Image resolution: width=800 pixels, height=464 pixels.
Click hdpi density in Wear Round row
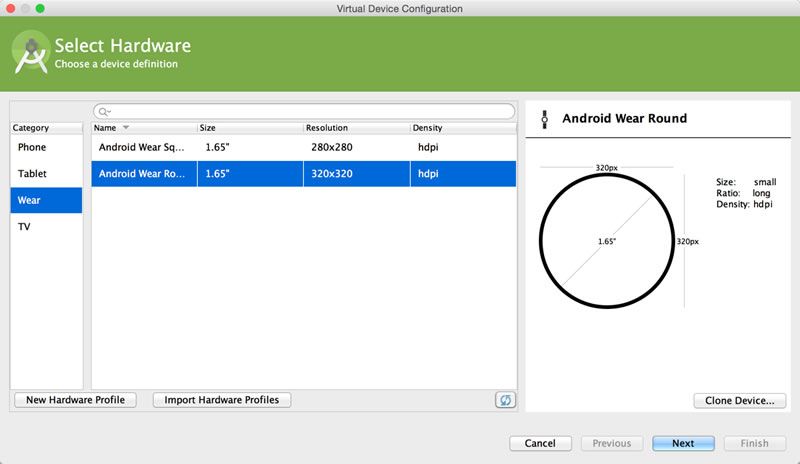(x=463, y=174)
